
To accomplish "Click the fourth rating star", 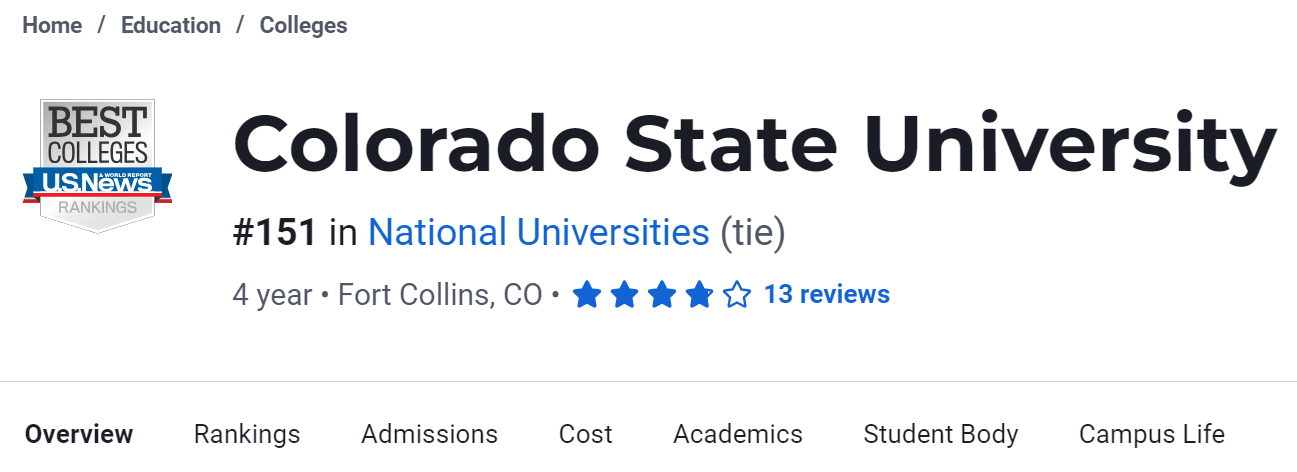I will point(699,295).
